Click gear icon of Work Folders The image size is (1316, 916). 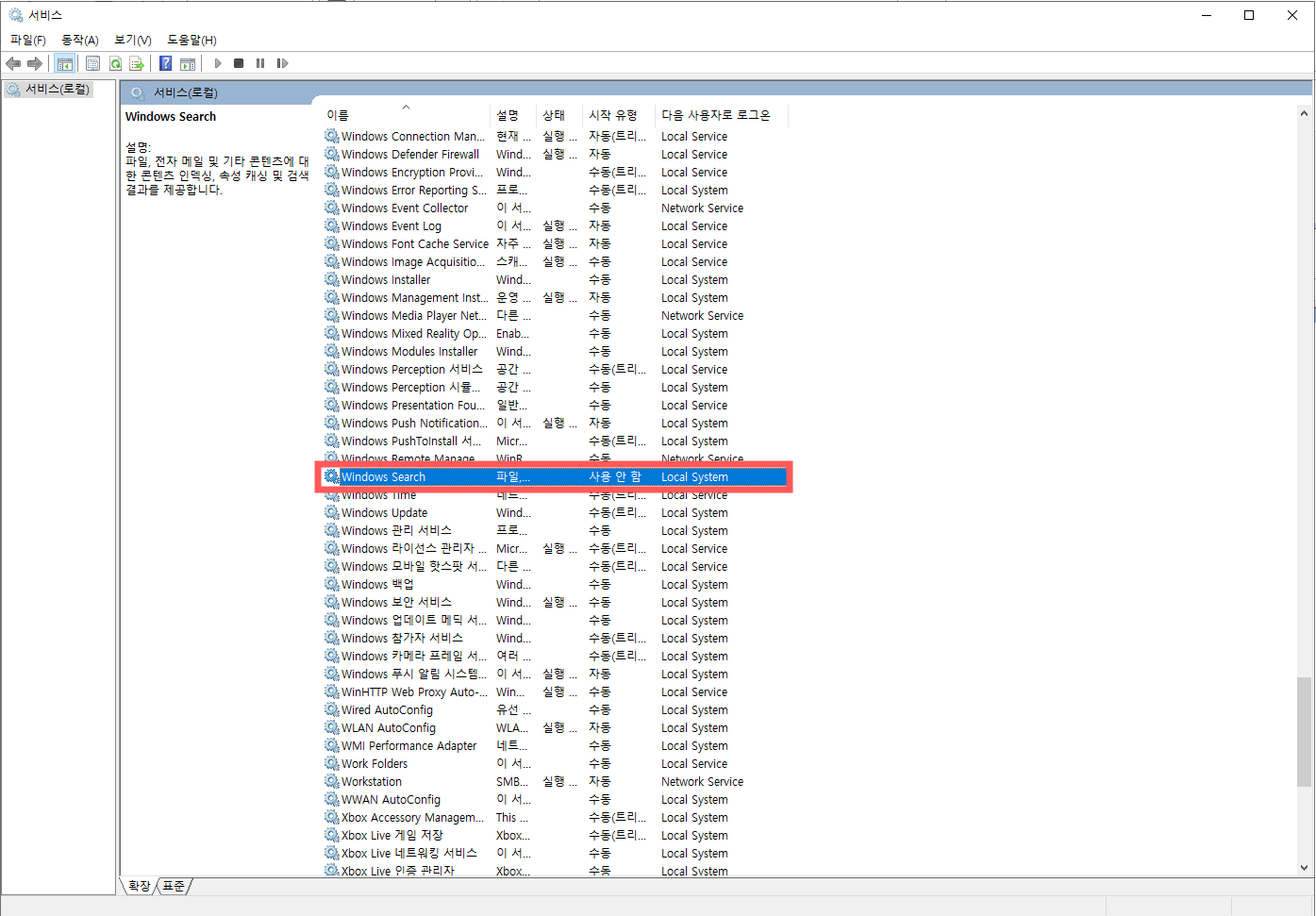click(x=332, y=763)
